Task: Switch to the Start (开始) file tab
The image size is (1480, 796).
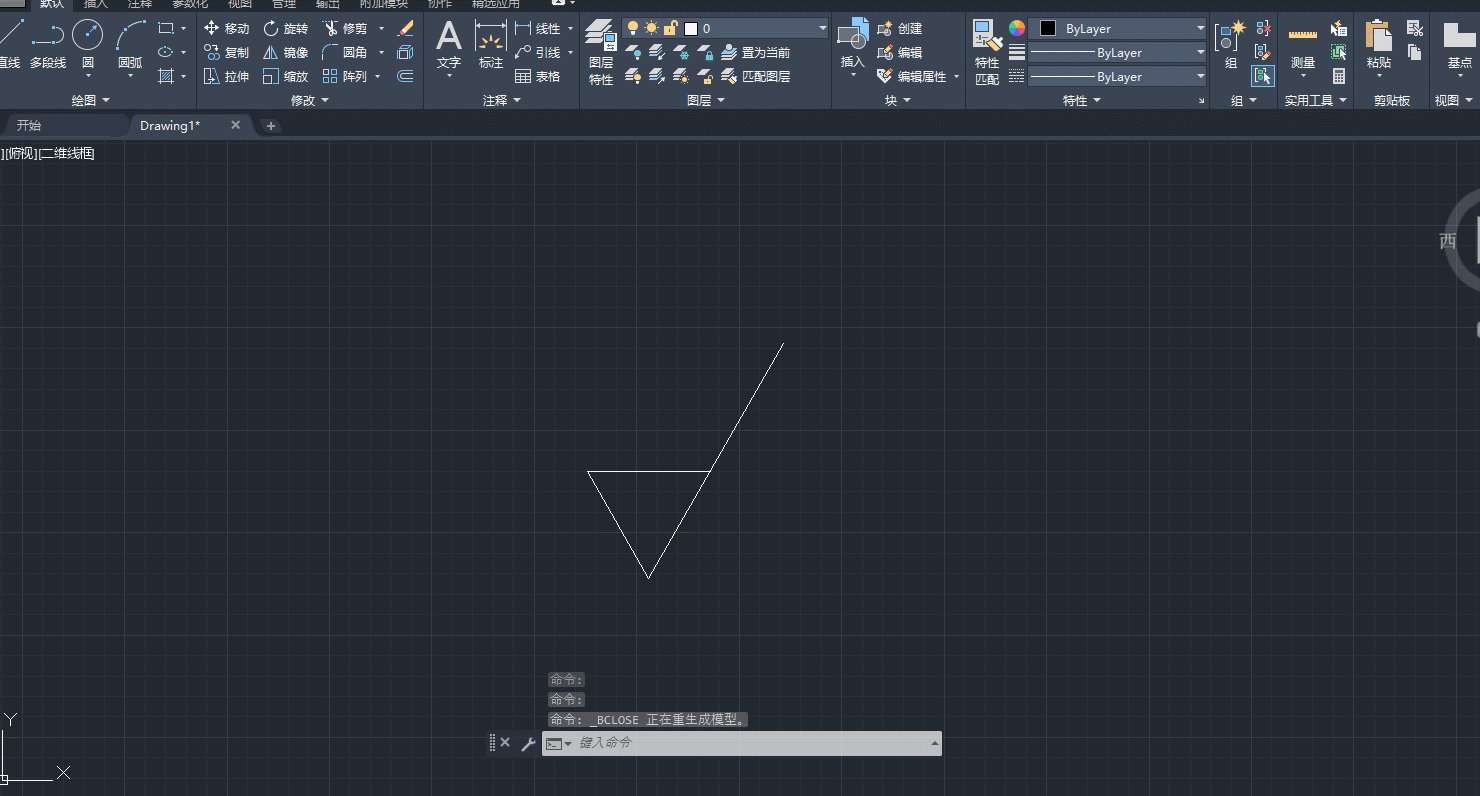Action: point(29,126)
